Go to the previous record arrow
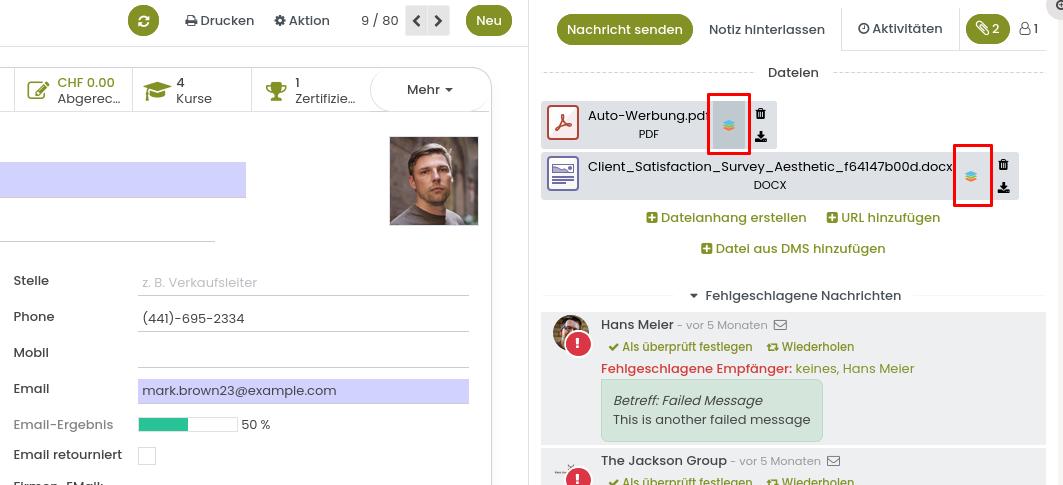This screenshot has width=1063, height=485. [x=417, y=21]
